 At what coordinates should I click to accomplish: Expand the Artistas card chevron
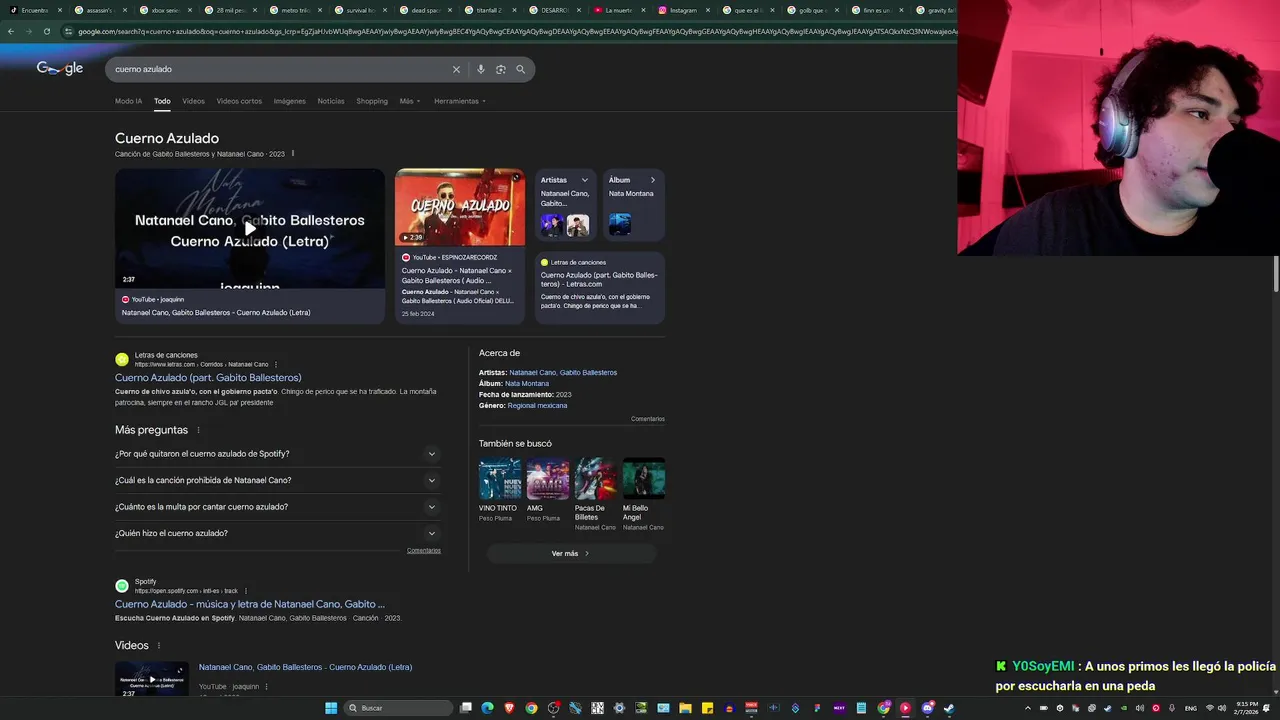585,180
